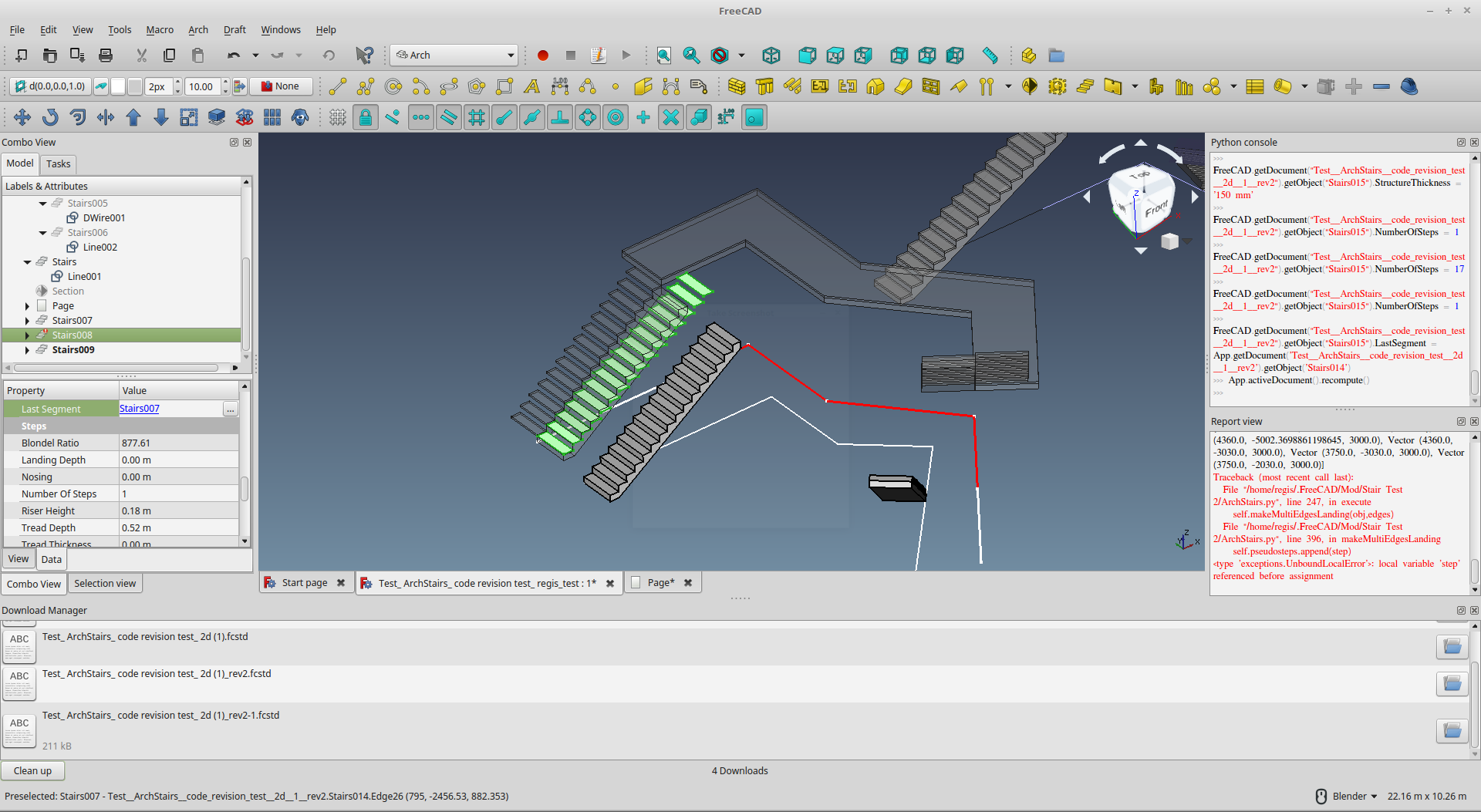
Task: Toggle Draft construction mode
Action: pos(101,86)
